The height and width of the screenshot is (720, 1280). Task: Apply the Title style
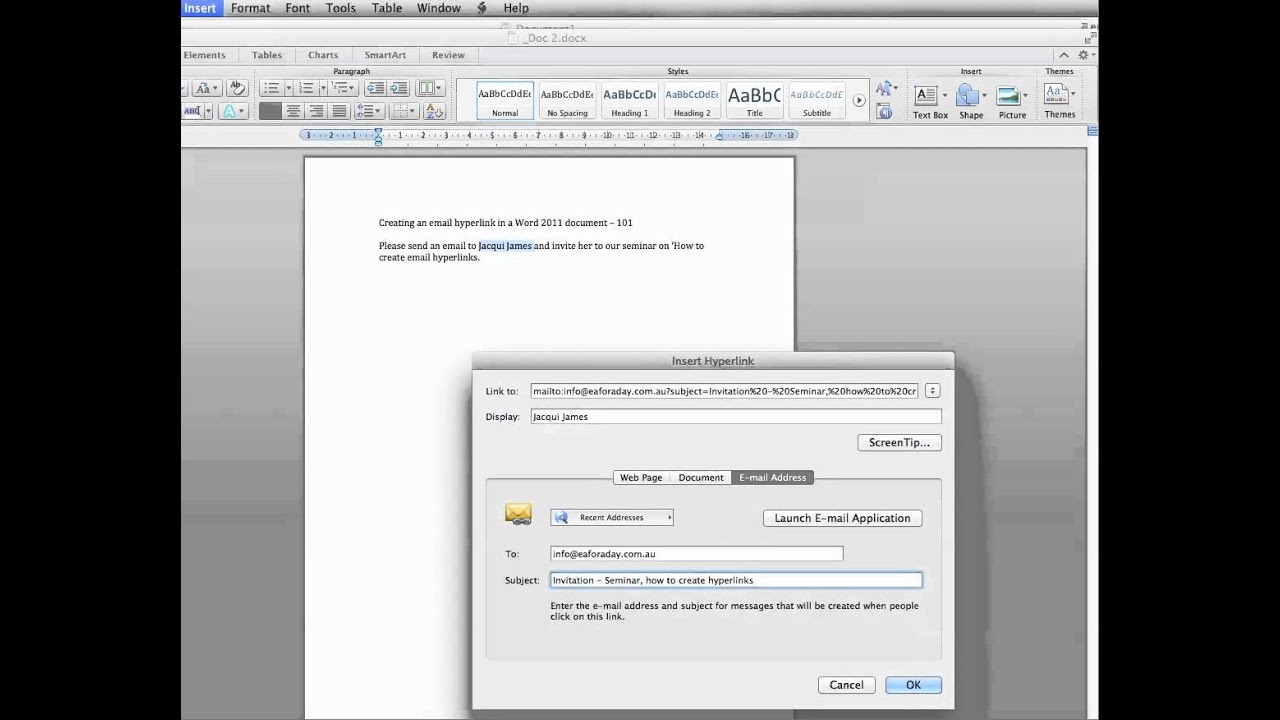[x=754, y=100]
